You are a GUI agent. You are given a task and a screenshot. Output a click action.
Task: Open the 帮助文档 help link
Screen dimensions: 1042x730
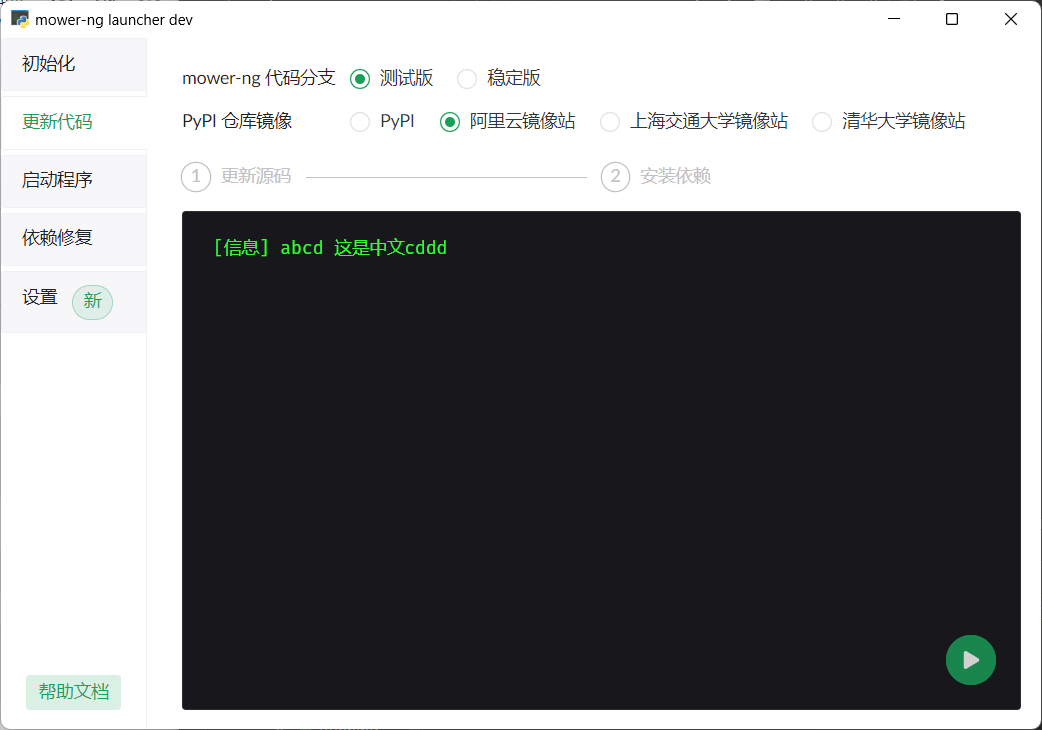[73, 692]
